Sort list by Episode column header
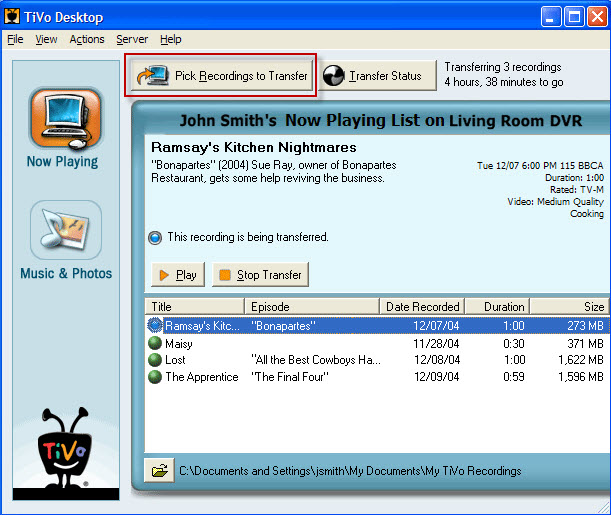This screenshot has width=611, height=515. [x=312, y=307]
